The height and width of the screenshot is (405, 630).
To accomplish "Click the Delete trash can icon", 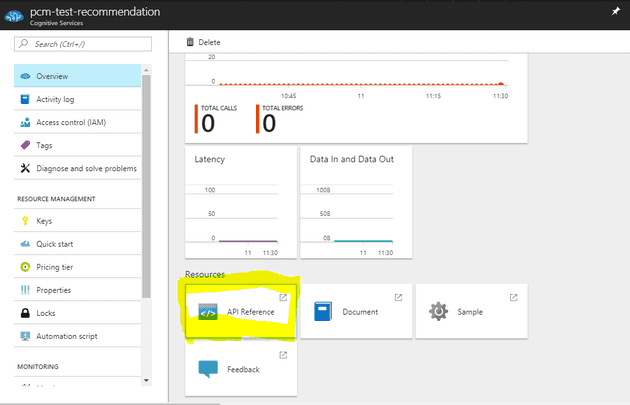I will click(190, 42).
